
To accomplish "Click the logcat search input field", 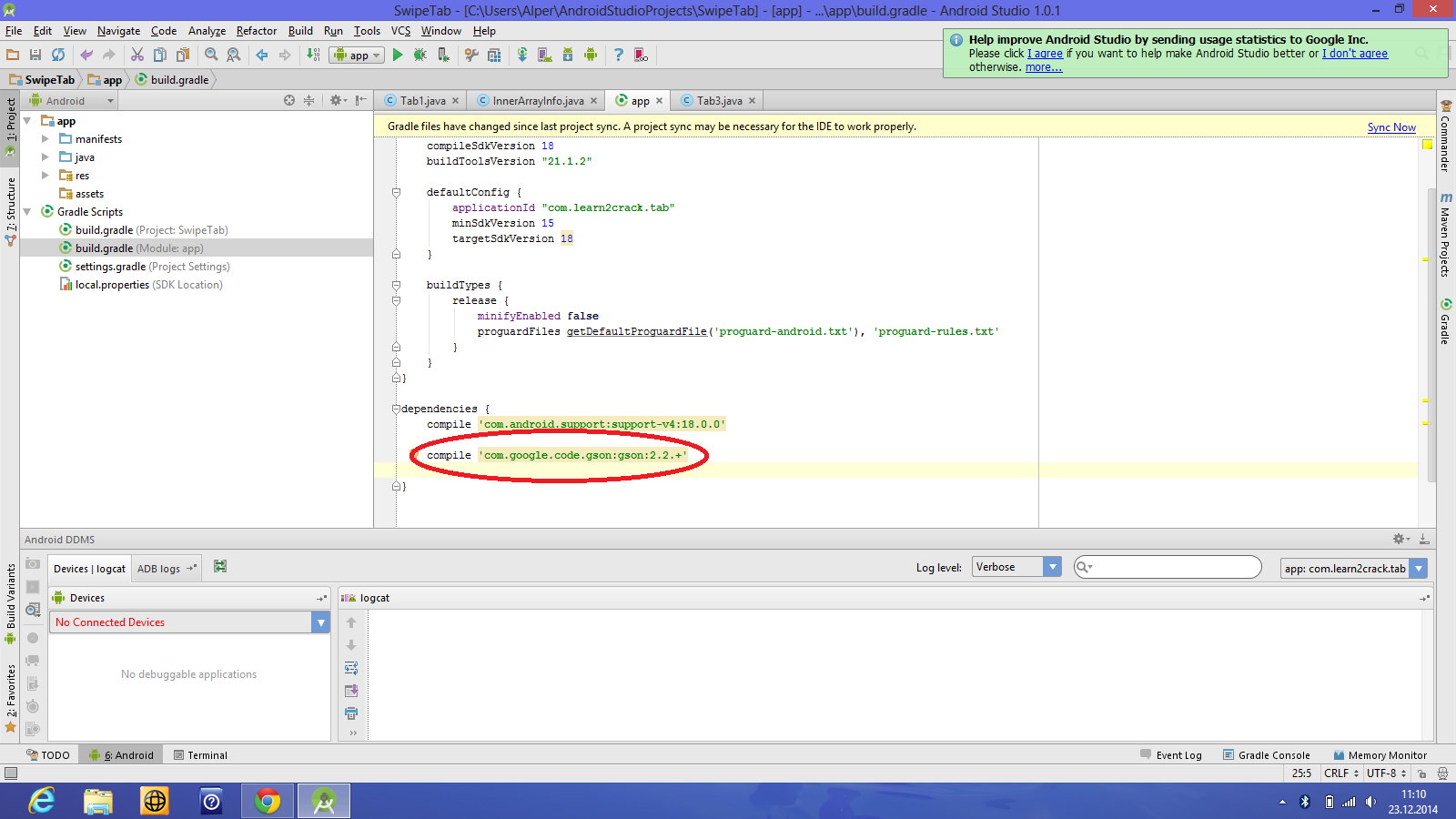I will (x=1168, y=567).
